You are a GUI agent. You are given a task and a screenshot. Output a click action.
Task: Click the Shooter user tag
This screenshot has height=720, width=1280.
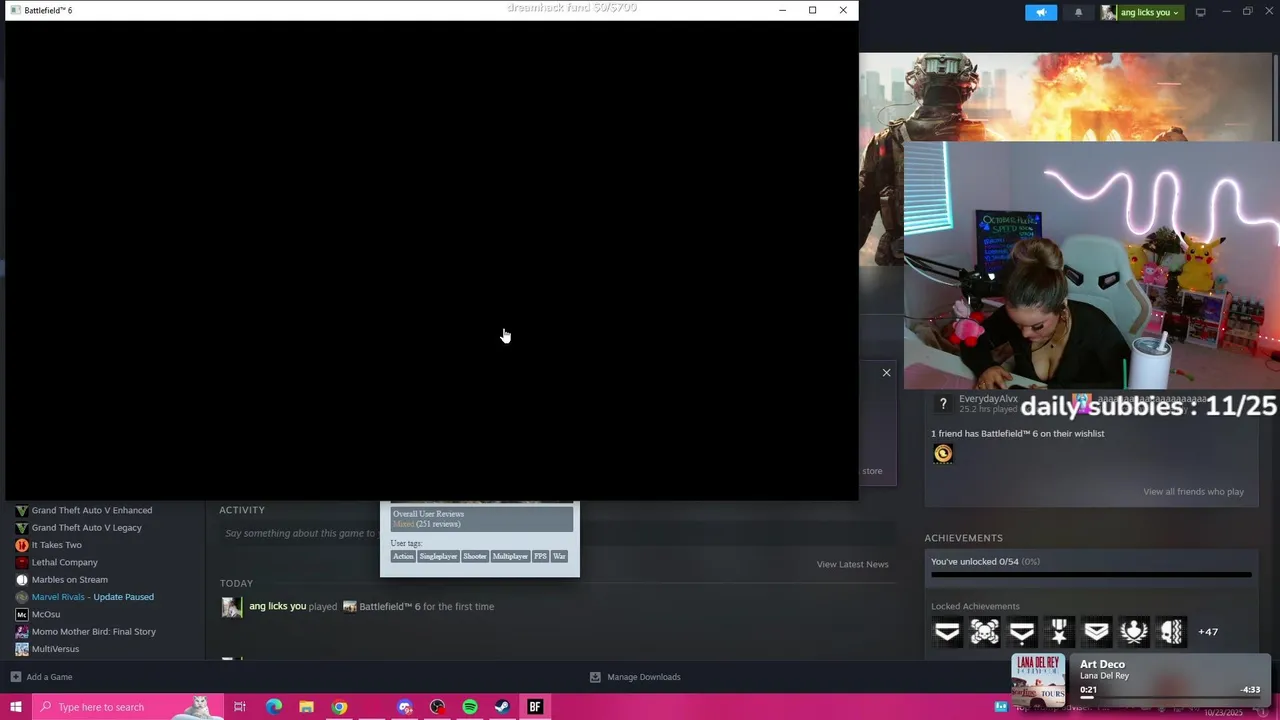point(475,556)
